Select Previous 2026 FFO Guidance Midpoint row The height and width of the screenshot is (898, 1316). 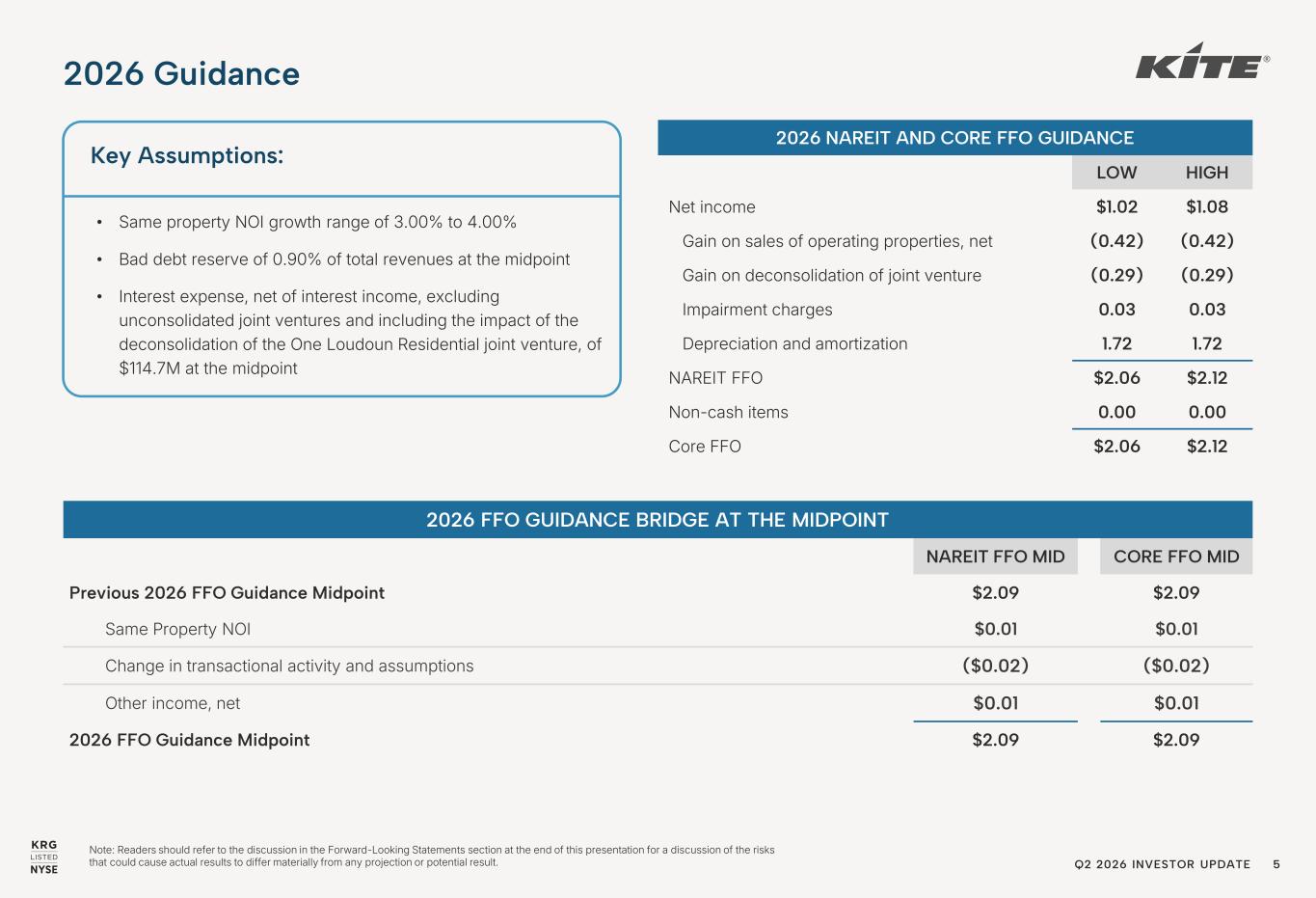[x=658, y=592]
